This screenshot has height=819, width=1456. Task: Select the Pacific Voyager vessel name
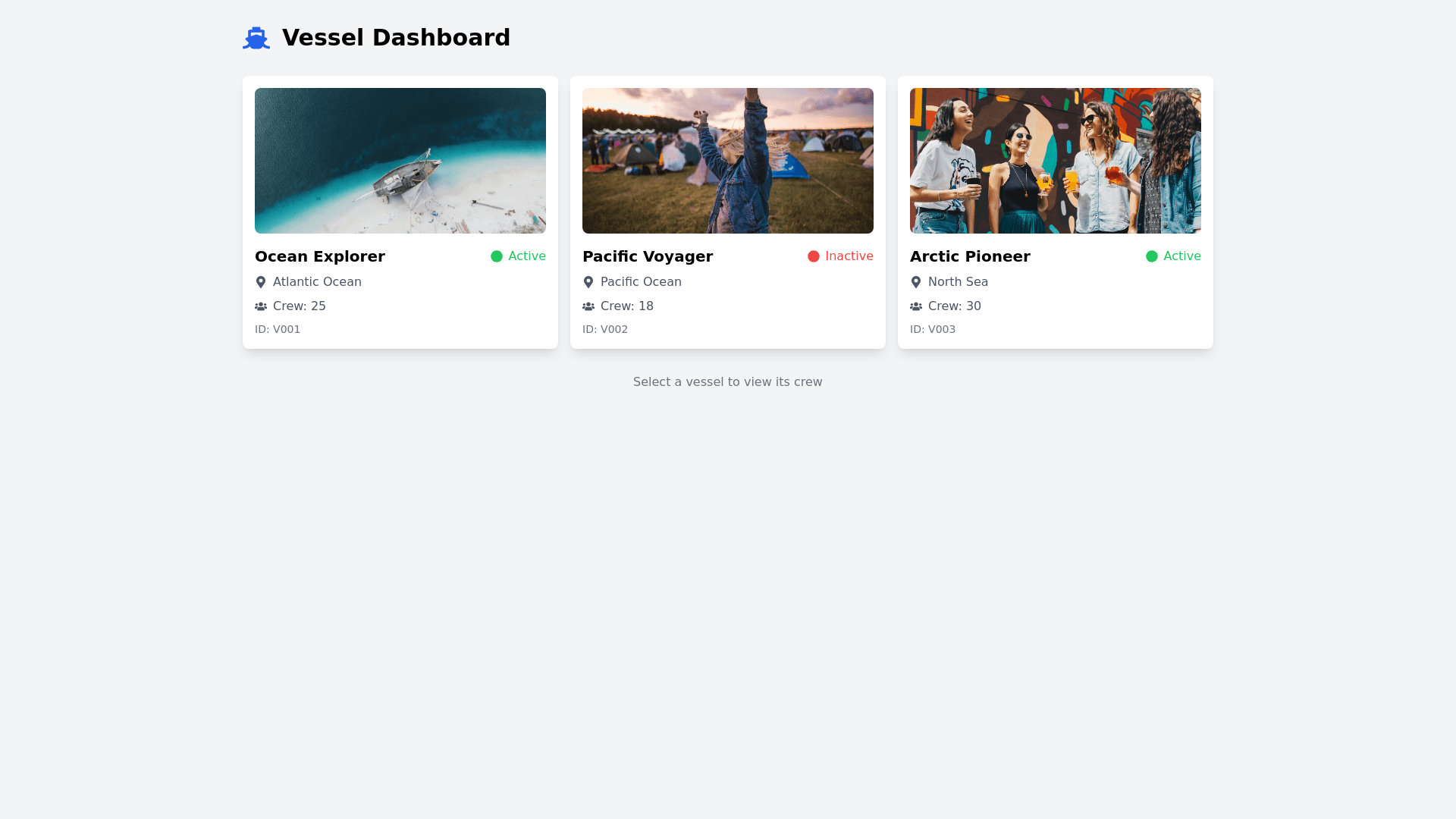pos(648,256)
